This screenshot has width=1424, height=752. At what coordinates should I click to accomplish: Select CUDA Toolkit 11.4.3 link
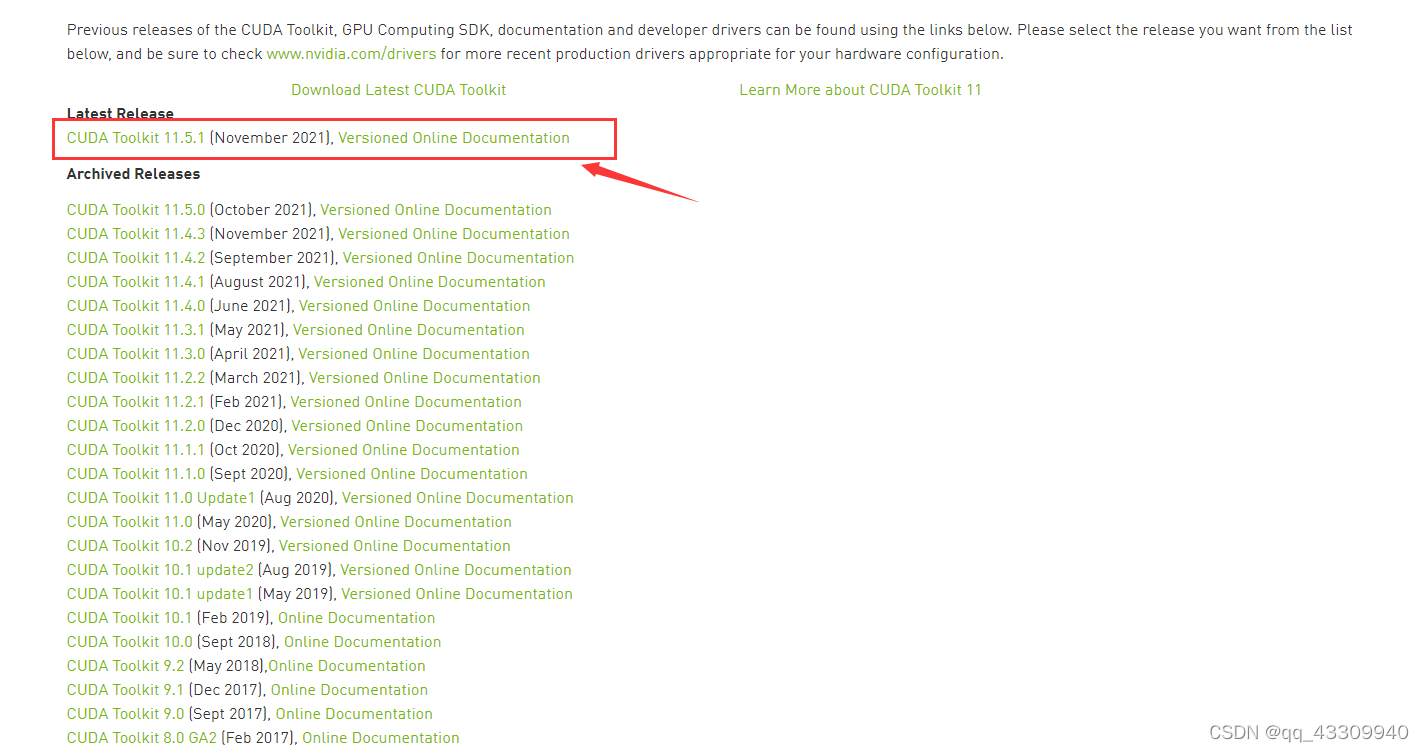pyautogui.click(x=135, y=234)
